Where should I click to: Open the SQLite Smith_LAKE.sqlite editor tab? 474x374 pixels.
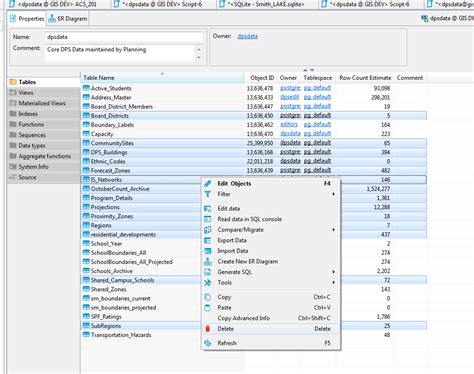[266, 4]
